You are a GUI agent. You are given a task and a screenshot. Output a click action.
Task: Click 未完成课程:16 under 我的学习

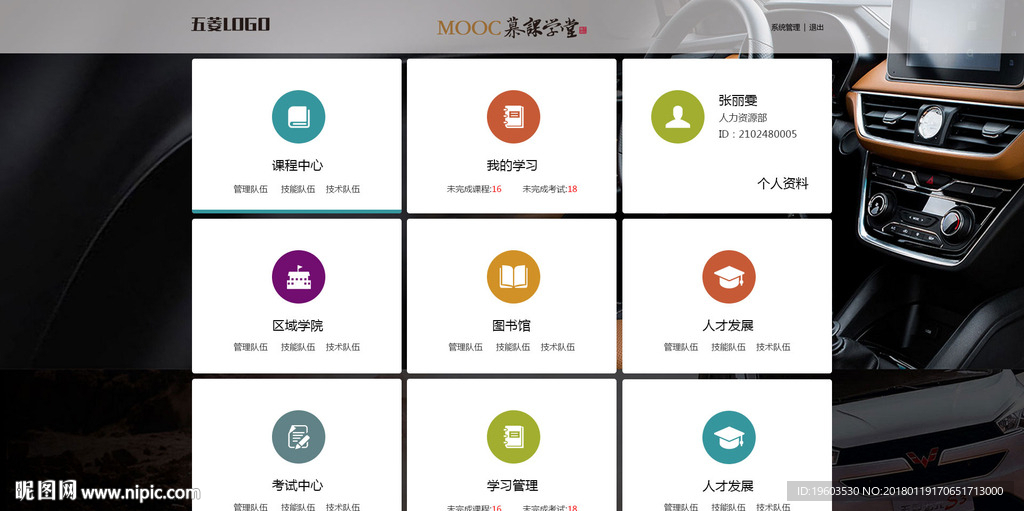474,190
